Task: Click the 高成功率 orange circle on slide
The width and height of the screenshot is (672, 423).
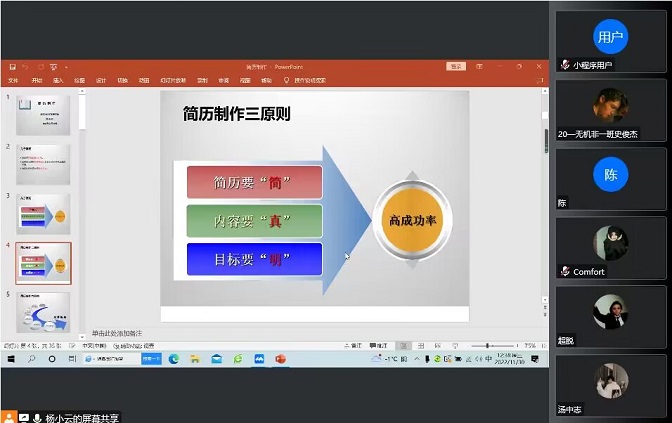Action: click(405, 220)
